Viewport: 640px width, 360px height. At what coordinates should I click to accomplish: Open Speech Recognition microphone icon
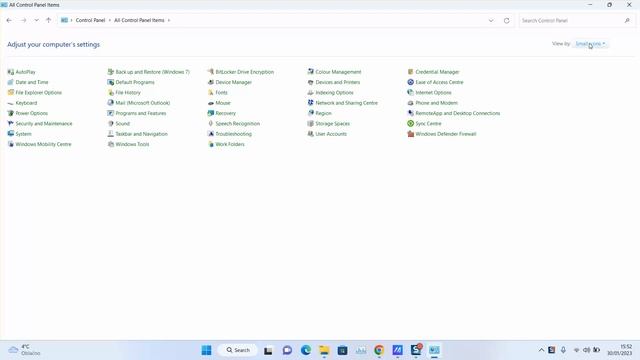[x=211, y=123]
